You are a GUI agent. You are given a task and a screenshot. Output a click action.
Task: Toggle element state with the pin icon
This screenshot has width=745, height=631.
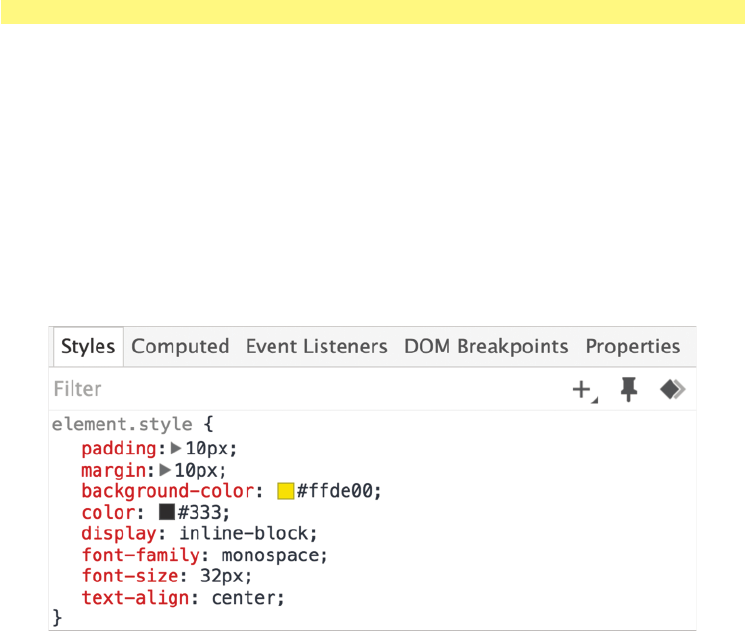tap(629, 390)
